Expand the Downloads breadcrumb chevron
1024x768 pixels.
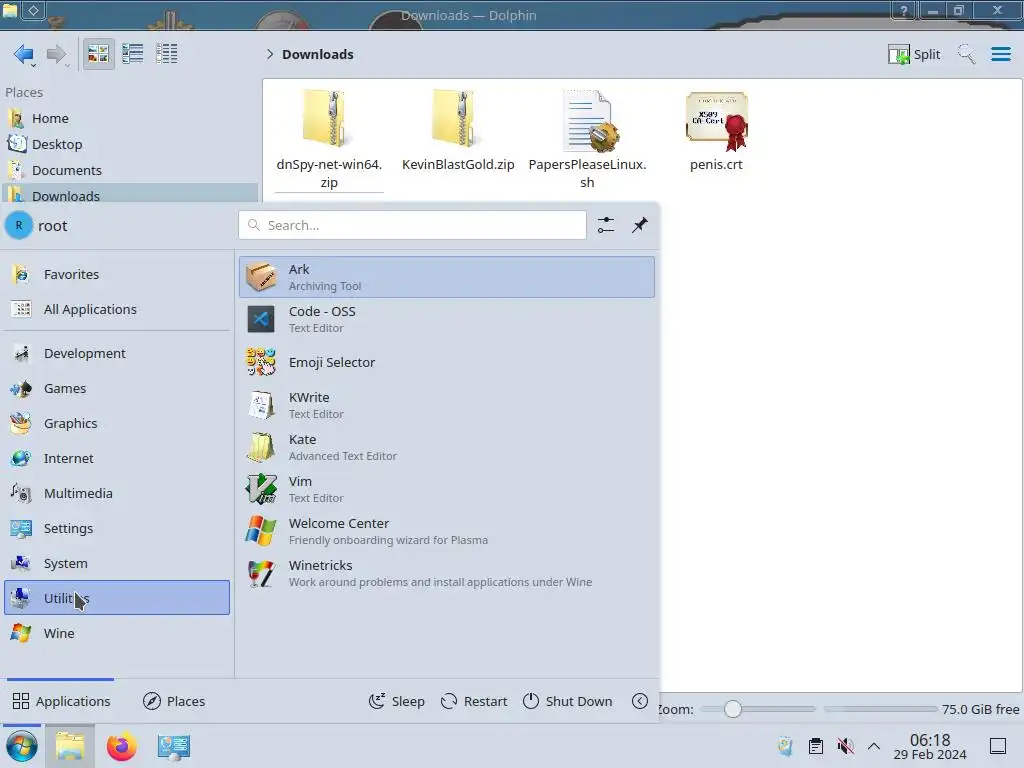tap(270, 54)
